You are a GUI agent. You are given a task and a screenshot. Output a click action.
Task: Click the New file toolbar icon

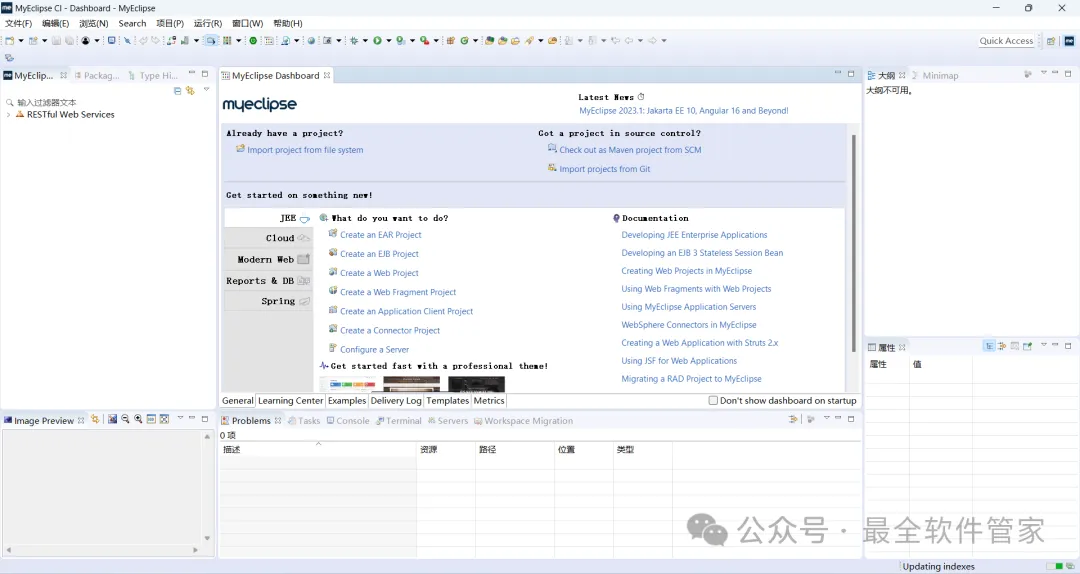coord(9,41)
